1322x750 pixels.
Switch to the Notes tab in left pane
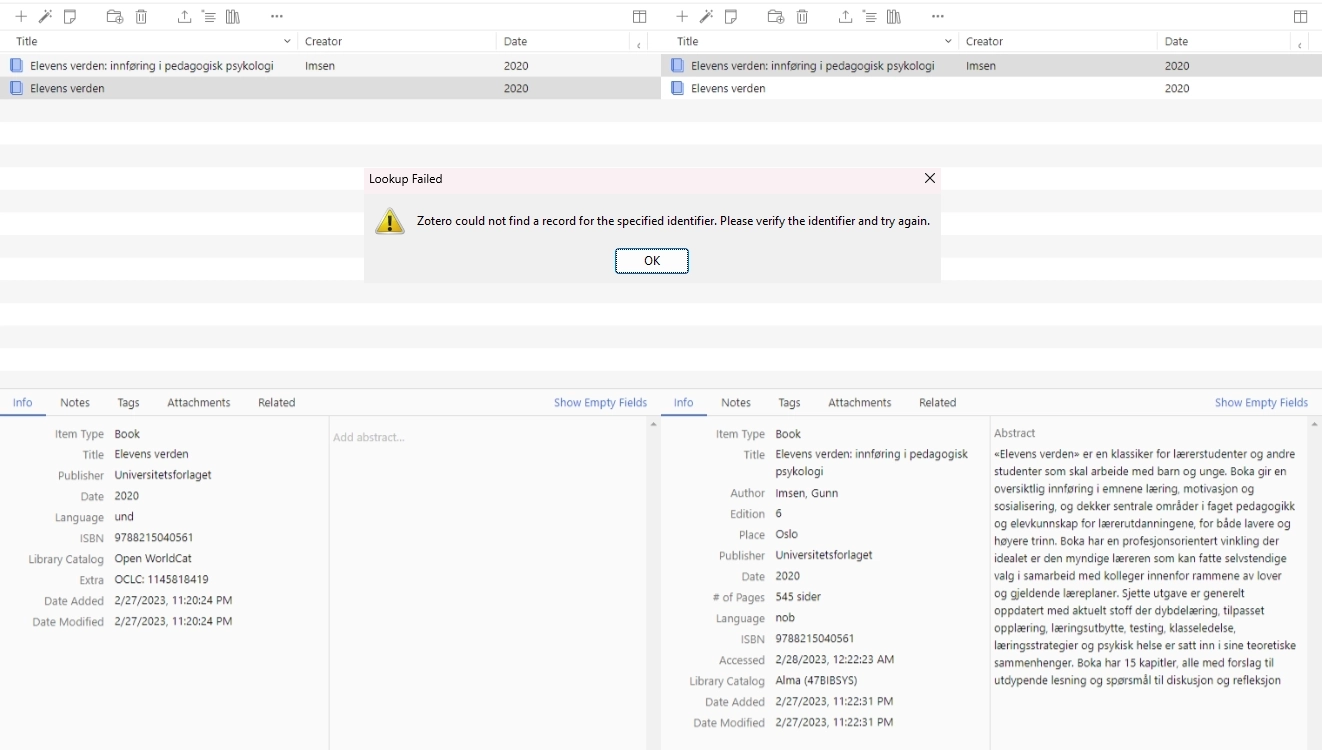click(75, 403)
